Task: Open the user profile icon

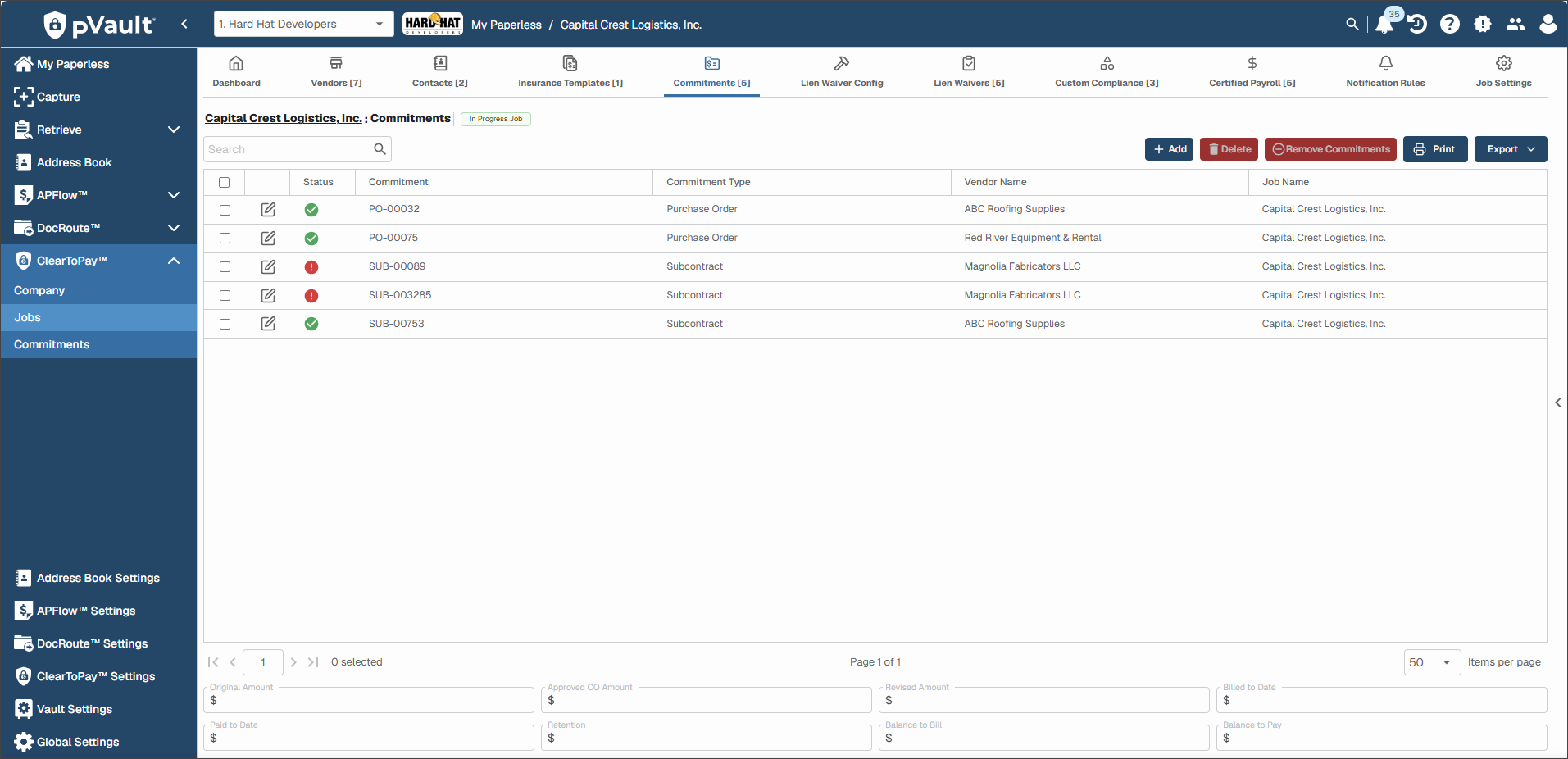Action: [1548, 24]
